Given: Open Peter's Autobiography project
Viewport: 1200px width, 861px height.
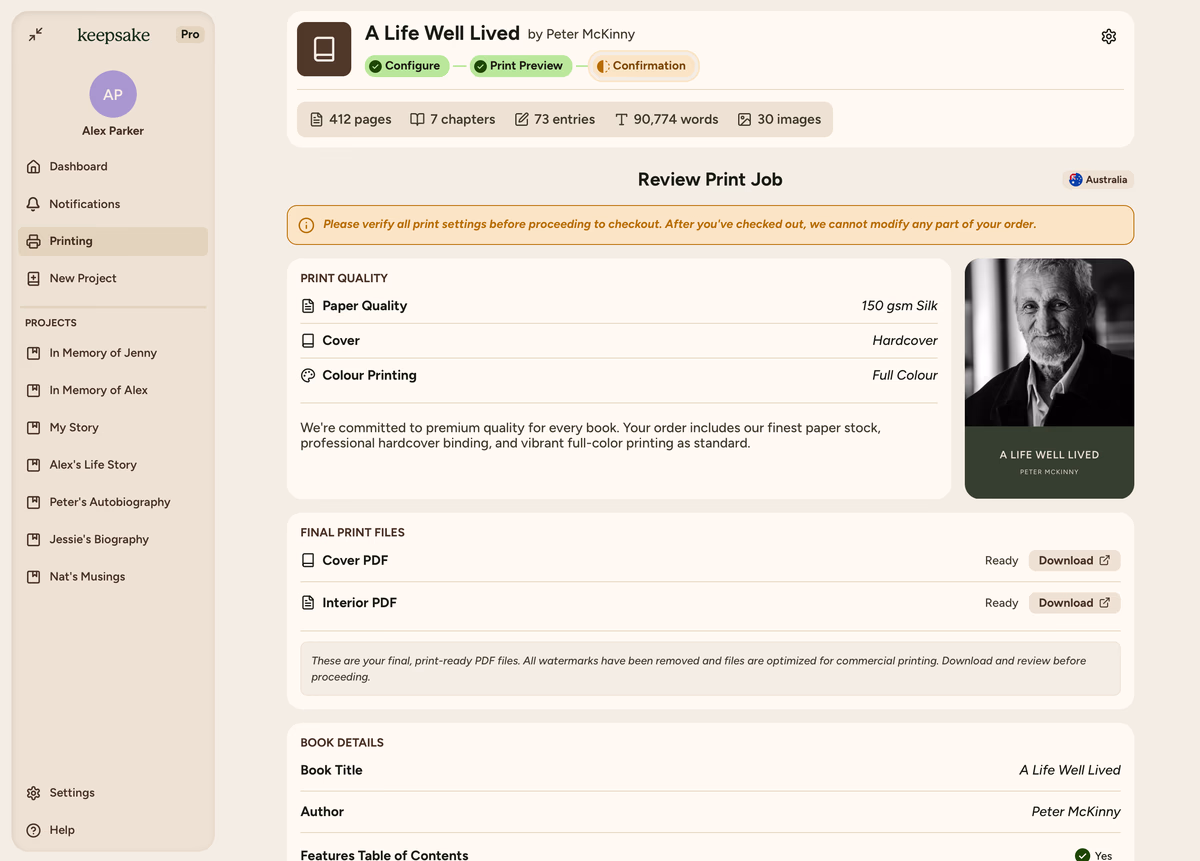Looking at the screenshot, I should click(x=110, y=502).
